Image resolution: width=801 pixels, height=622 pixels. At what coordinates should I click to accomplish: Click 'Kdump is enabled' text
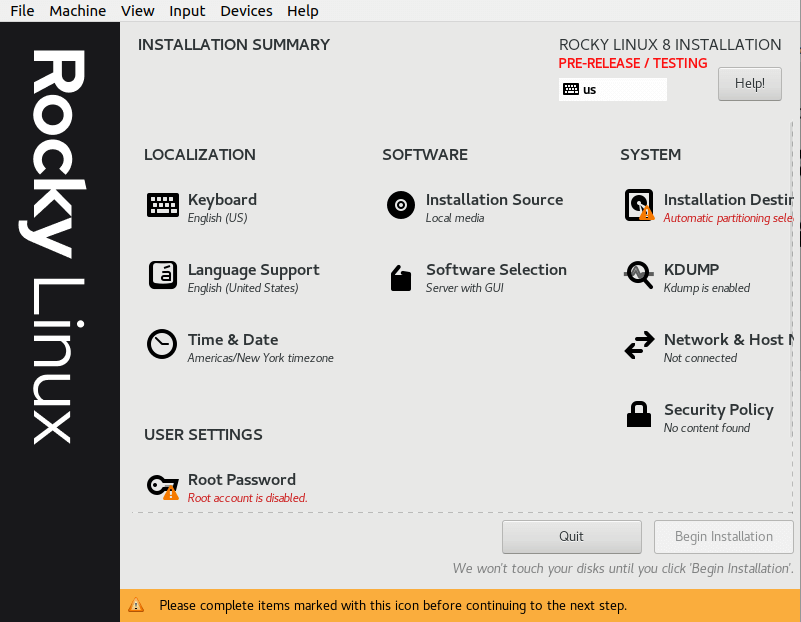pos(706,288)
